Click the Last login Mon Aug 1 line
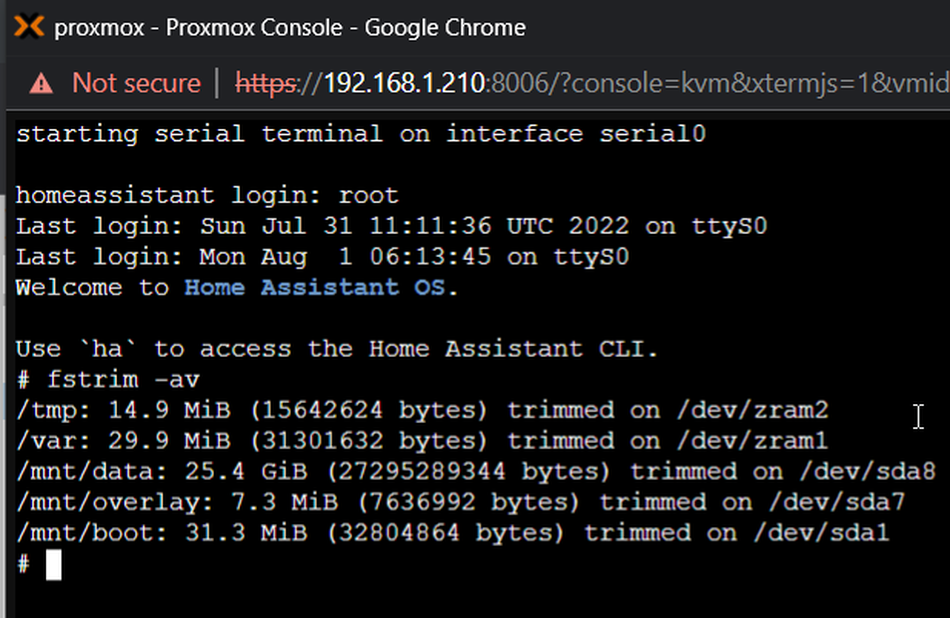The width and height of the screenshot is (950, 618). point(322,257)
